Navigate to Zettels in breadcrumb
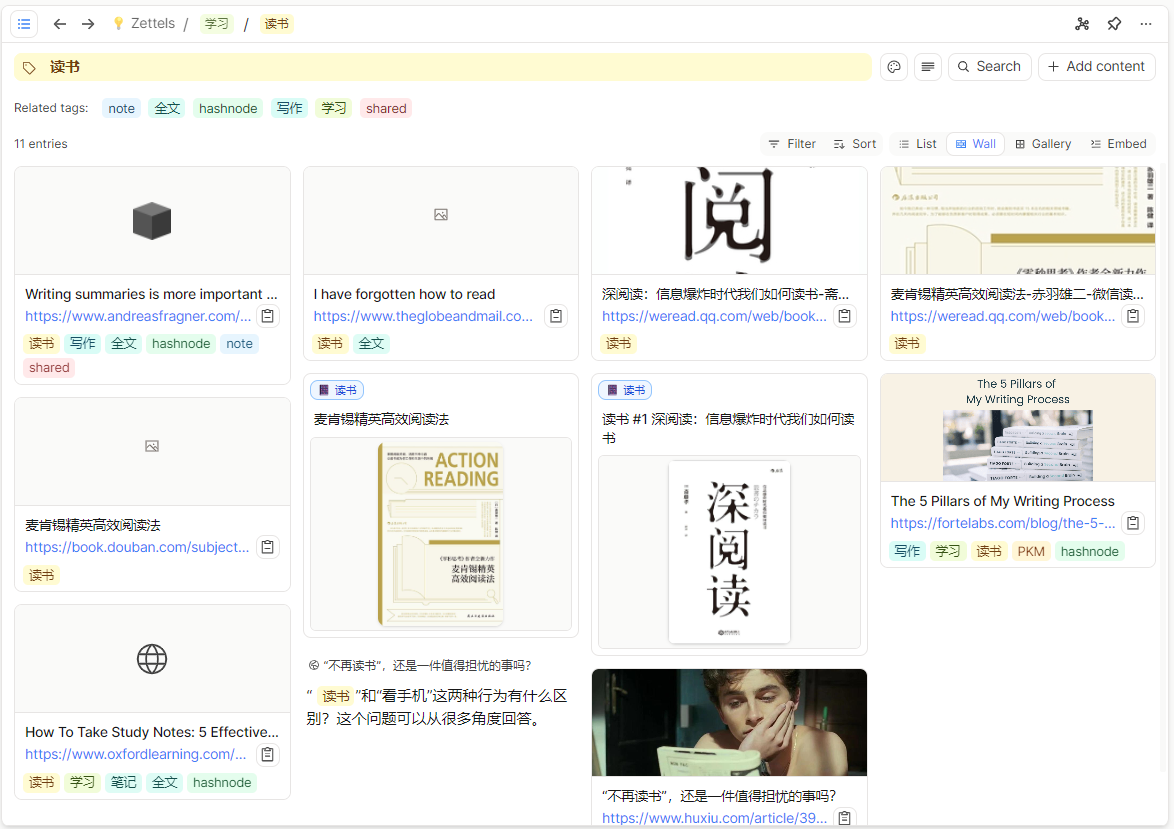1174x829 pixels. tap(152, 24)
